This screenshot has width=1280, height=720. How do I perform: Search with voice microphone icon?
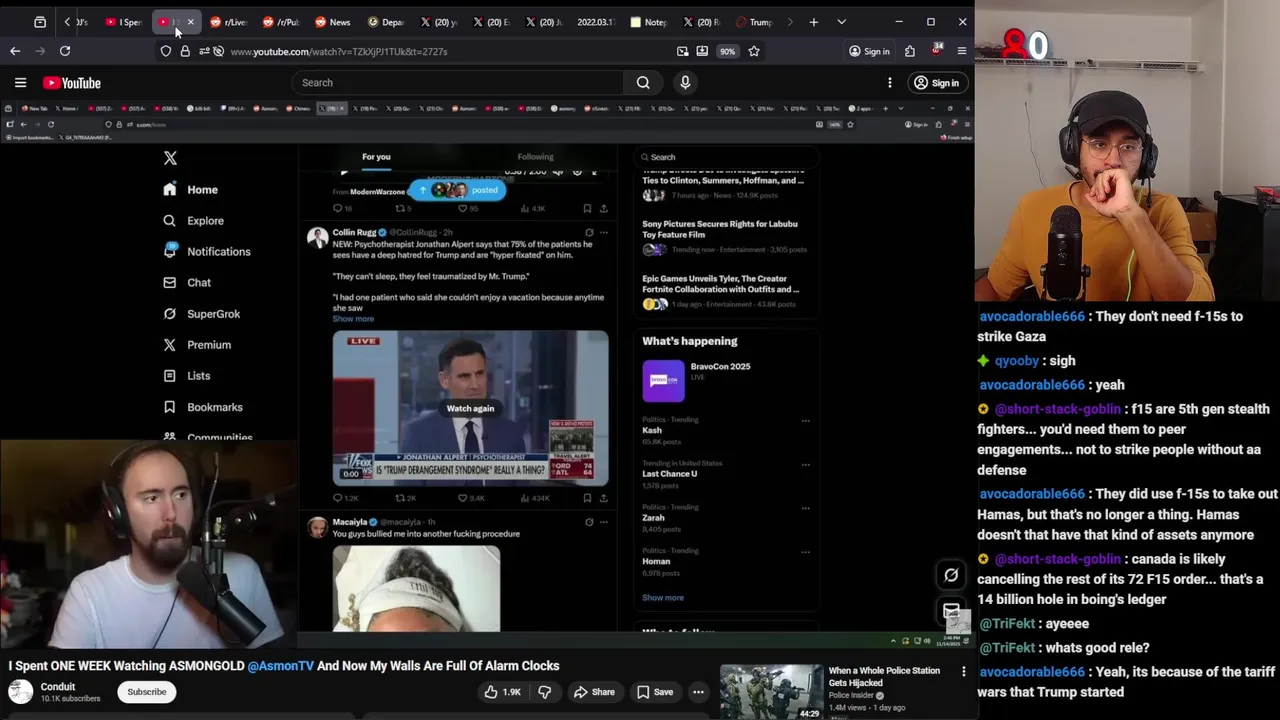tap(685, 83)
